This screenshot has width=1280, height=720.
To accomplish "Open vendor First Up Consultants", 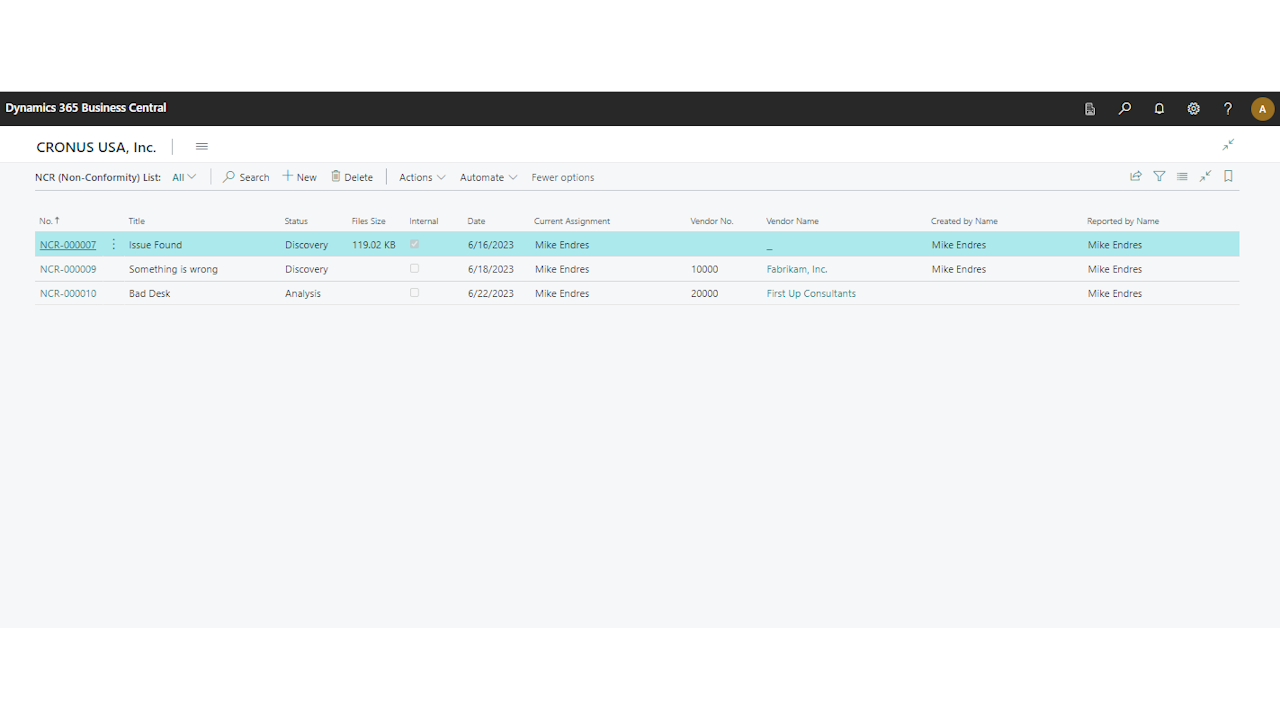I will click(811, 294).
